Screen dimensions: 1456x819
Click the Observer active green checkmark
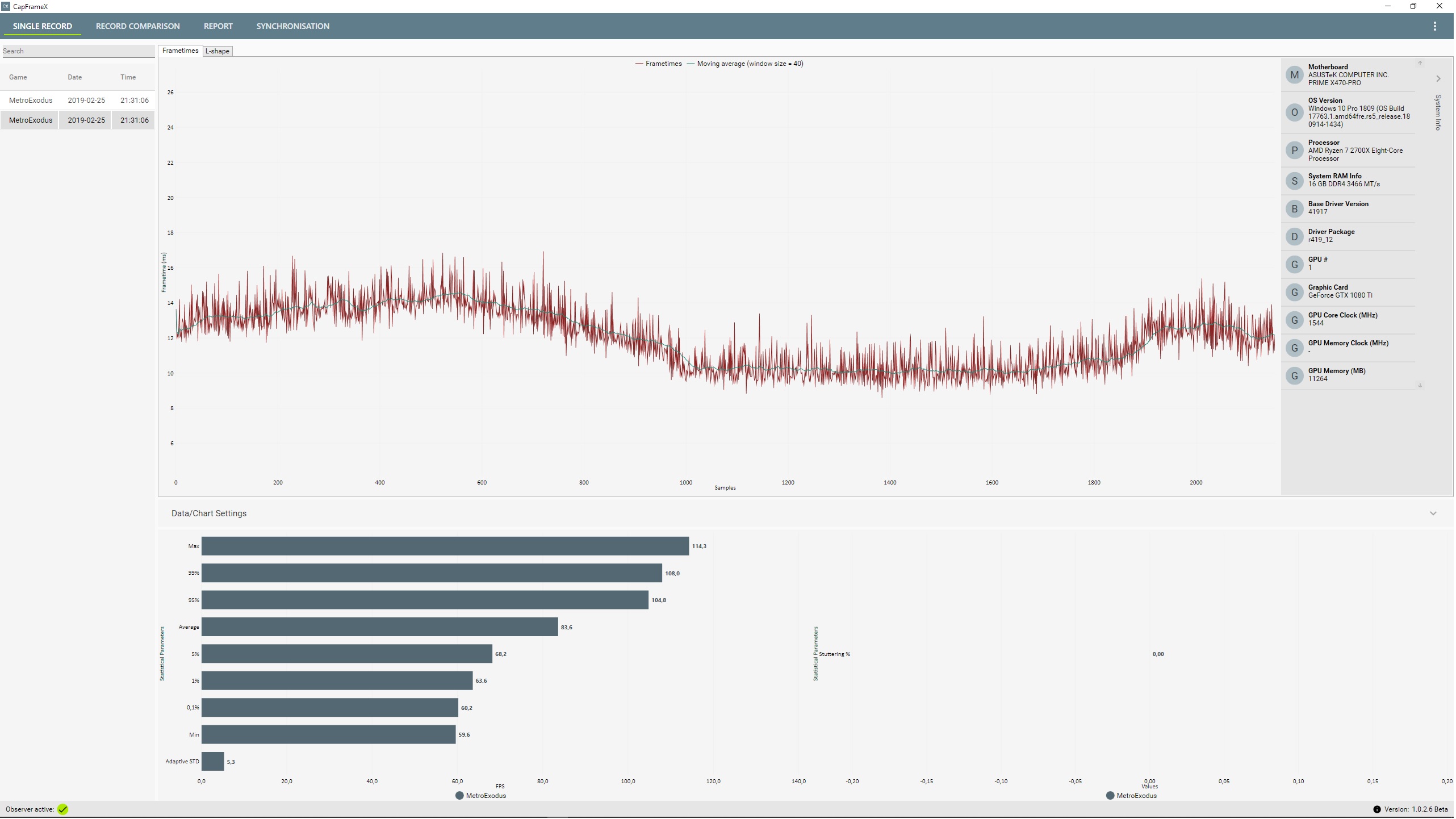(x=62, y=810)
